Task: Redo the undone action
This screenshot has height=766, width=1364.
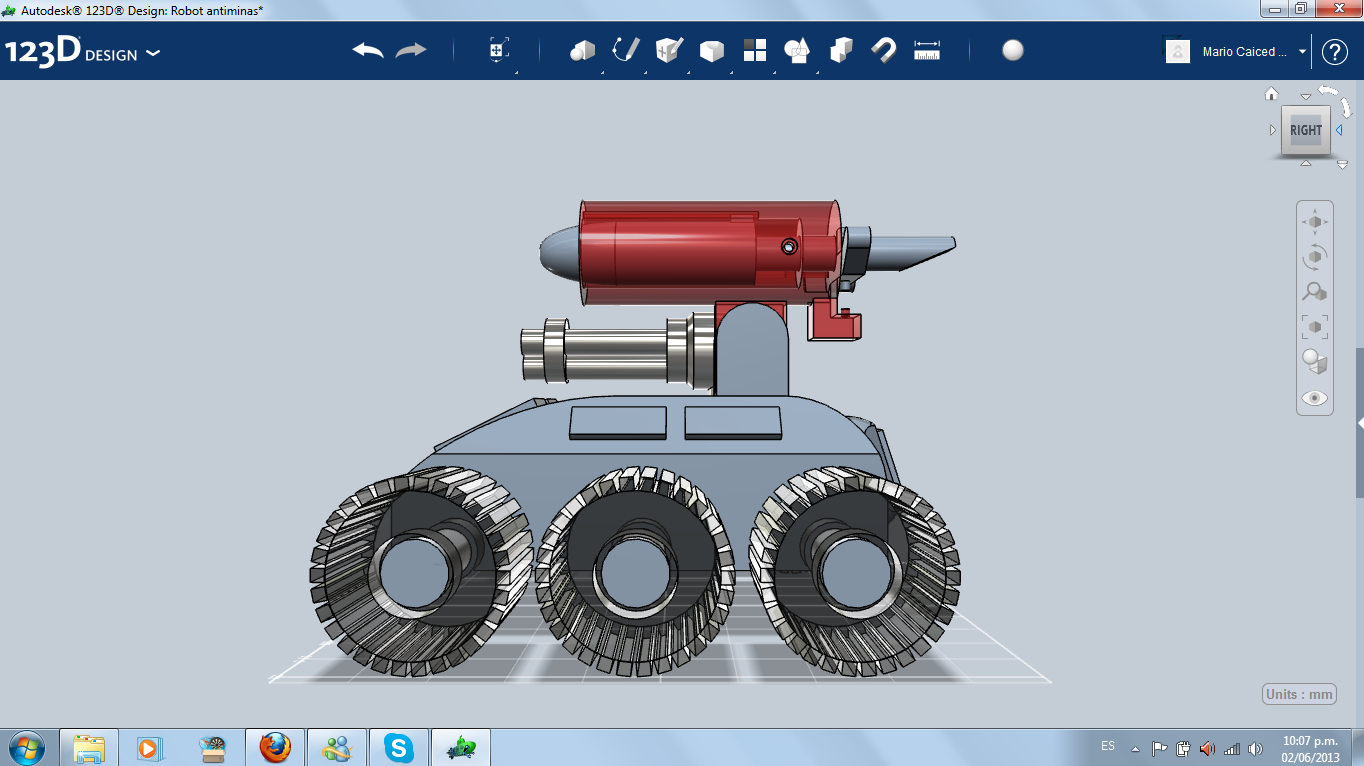Action: (411, 51)
